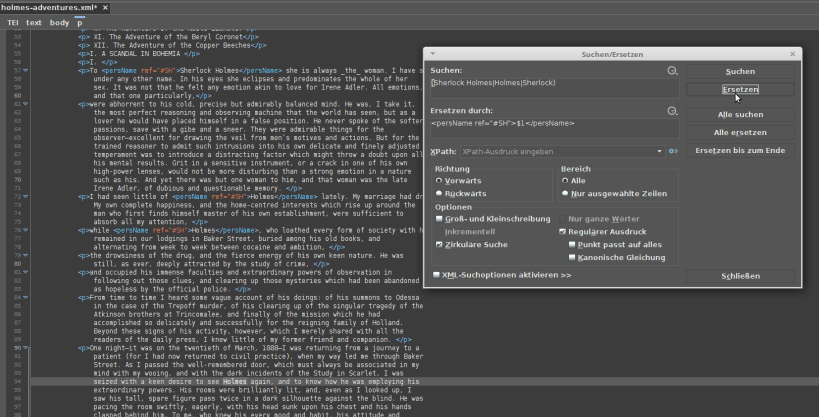Click the Suchen/Ersetzen dialog title-bar menu arrow
Image resolution: width=819 pixels, height=417 pixels.
[x=432, y=54]
